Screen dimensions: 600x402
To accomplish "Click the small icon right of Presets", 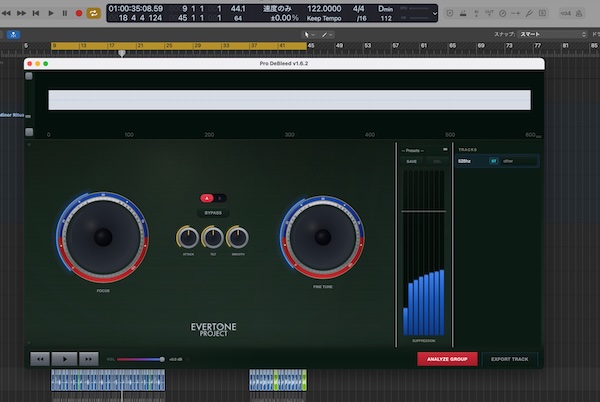I will [x=445, y=150].
